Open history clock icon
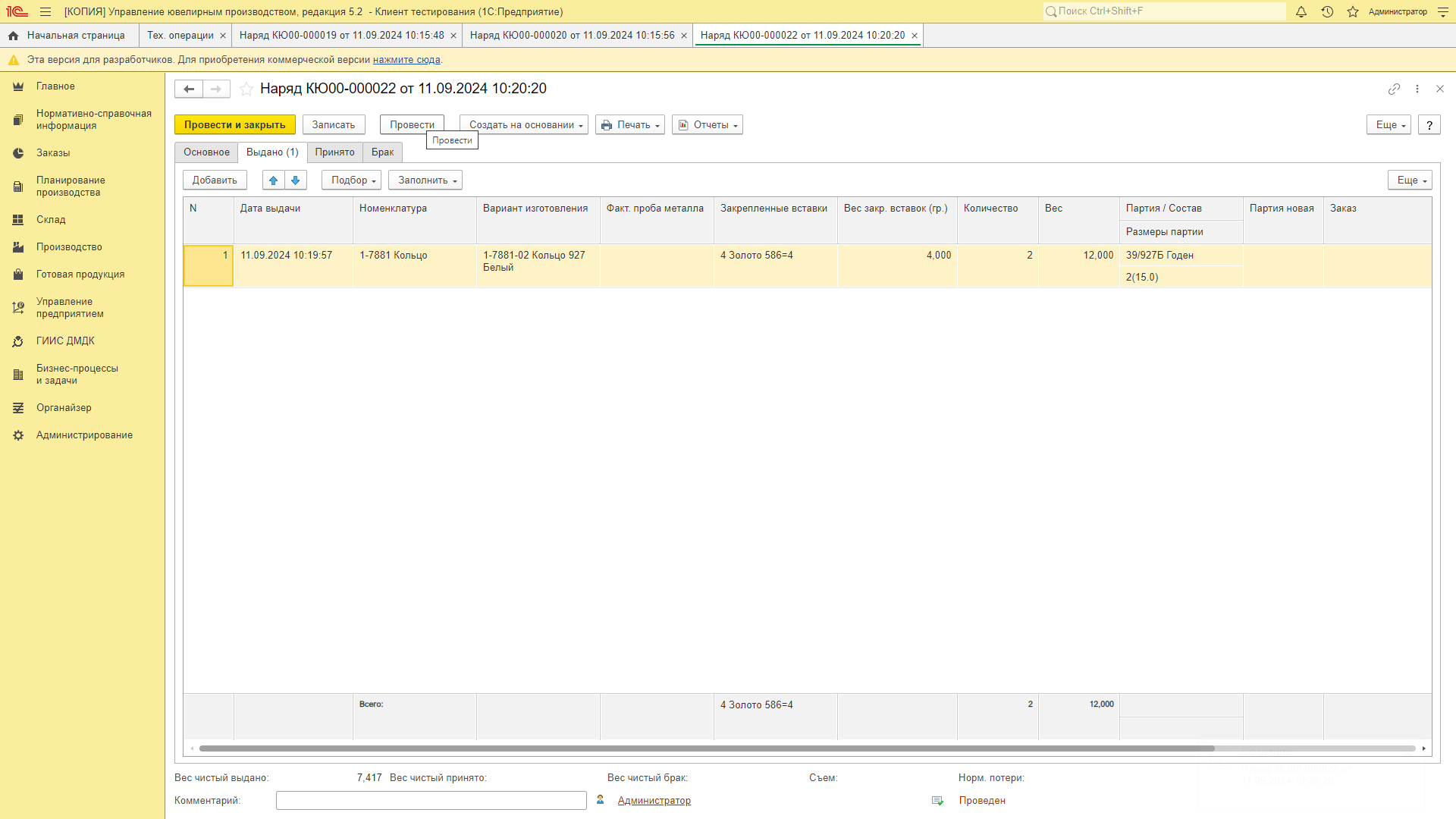This screenshot has height=819, width=1456. 1327,11
